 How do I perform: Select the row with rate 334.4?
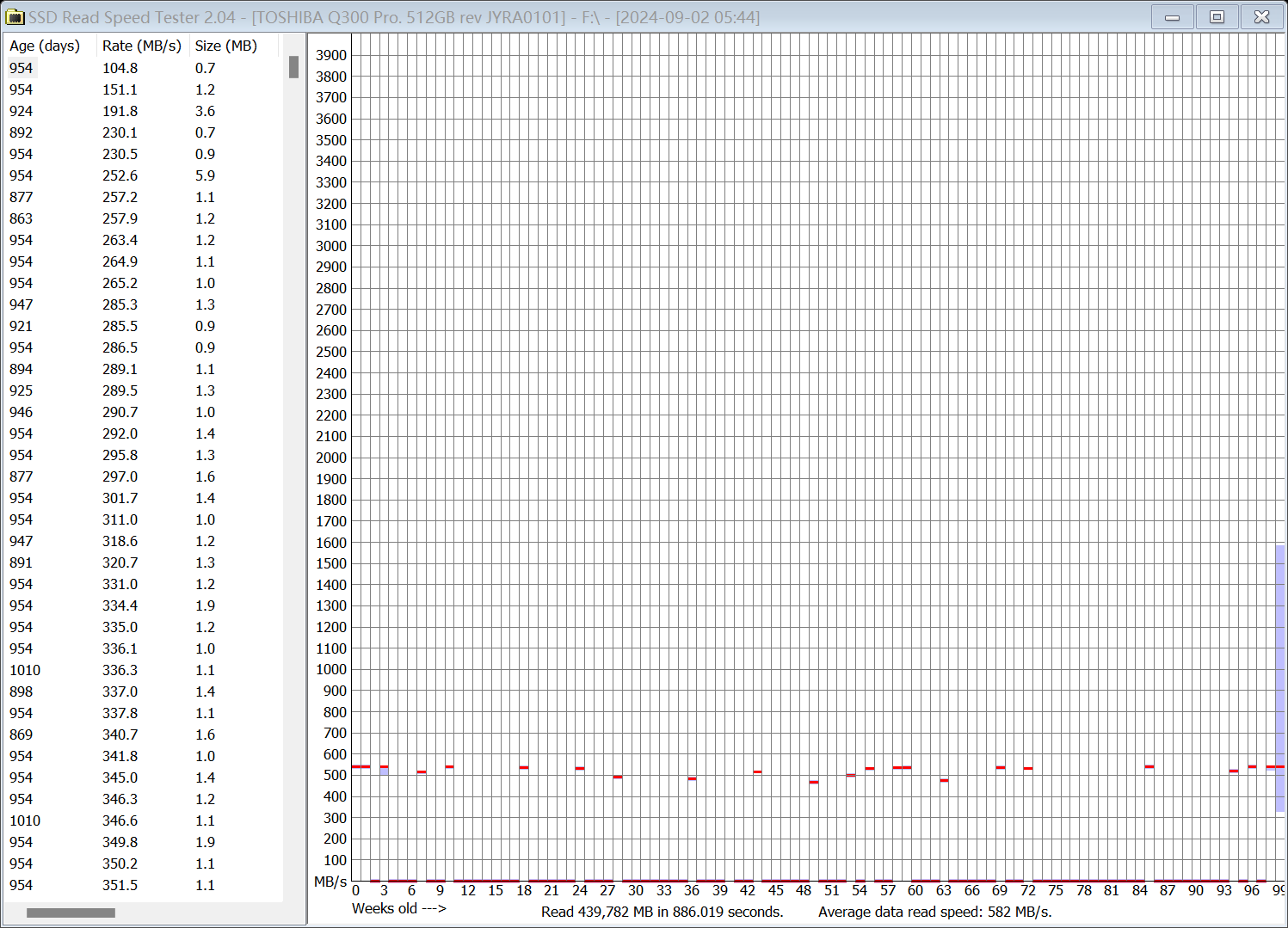coord(144,605)
